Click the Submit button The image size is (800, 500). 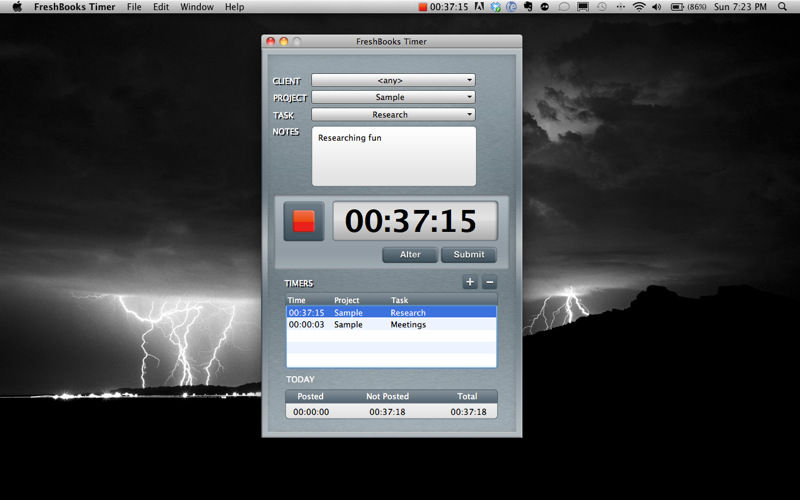[x=469, y=255]
